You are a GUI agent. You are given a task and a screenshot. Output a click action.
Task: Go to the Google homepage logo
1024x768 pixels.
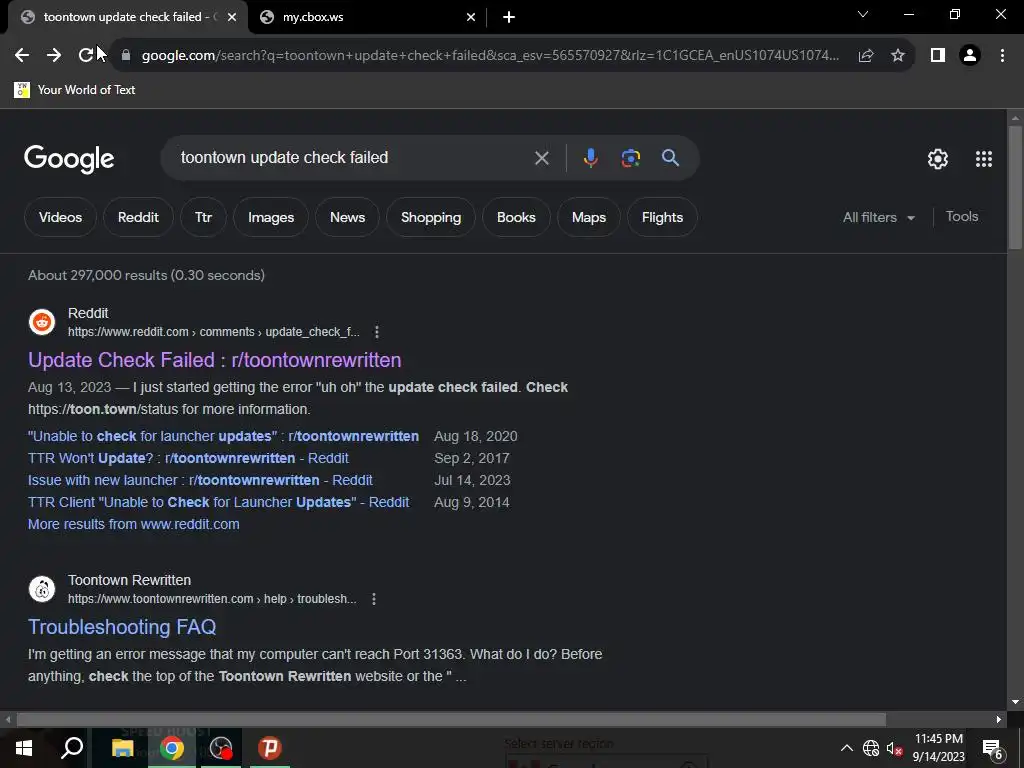coord(69,159)
